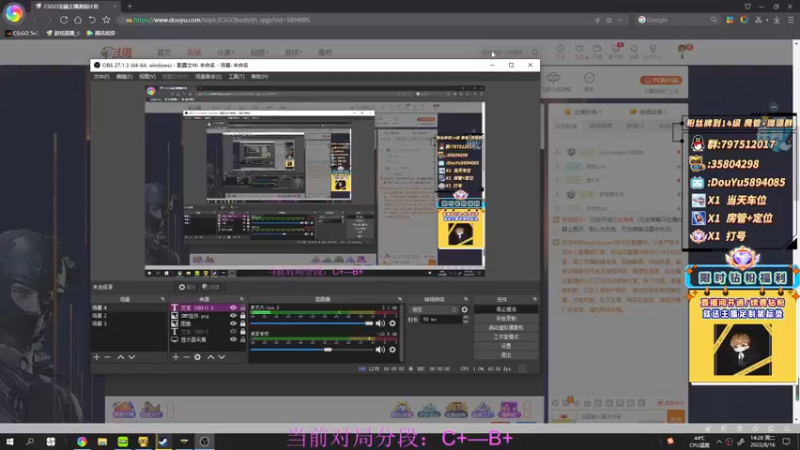This screenshot has height=450, width=800.
Task: Open Steam icon on the taskbar
Action: pyautogui.click(x=163, y=441)
